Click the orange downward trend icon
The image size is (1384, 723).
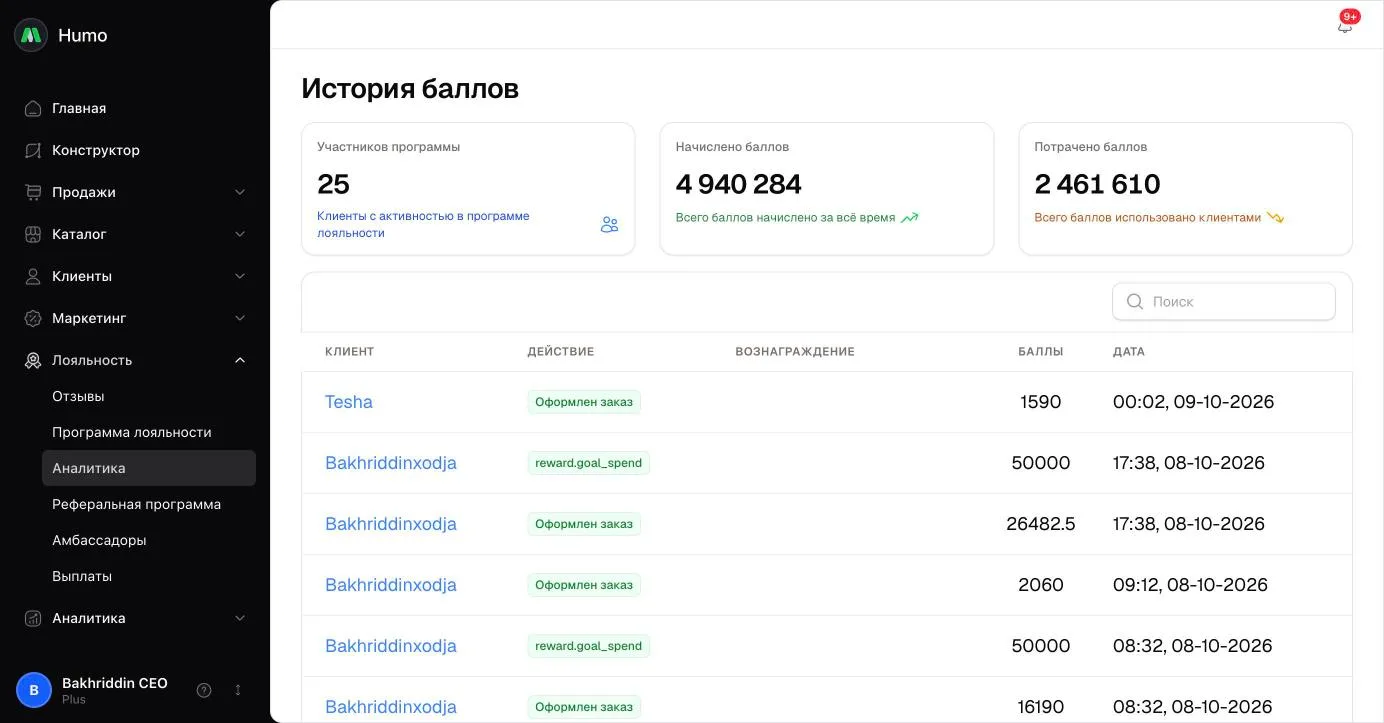[1275, 217]
